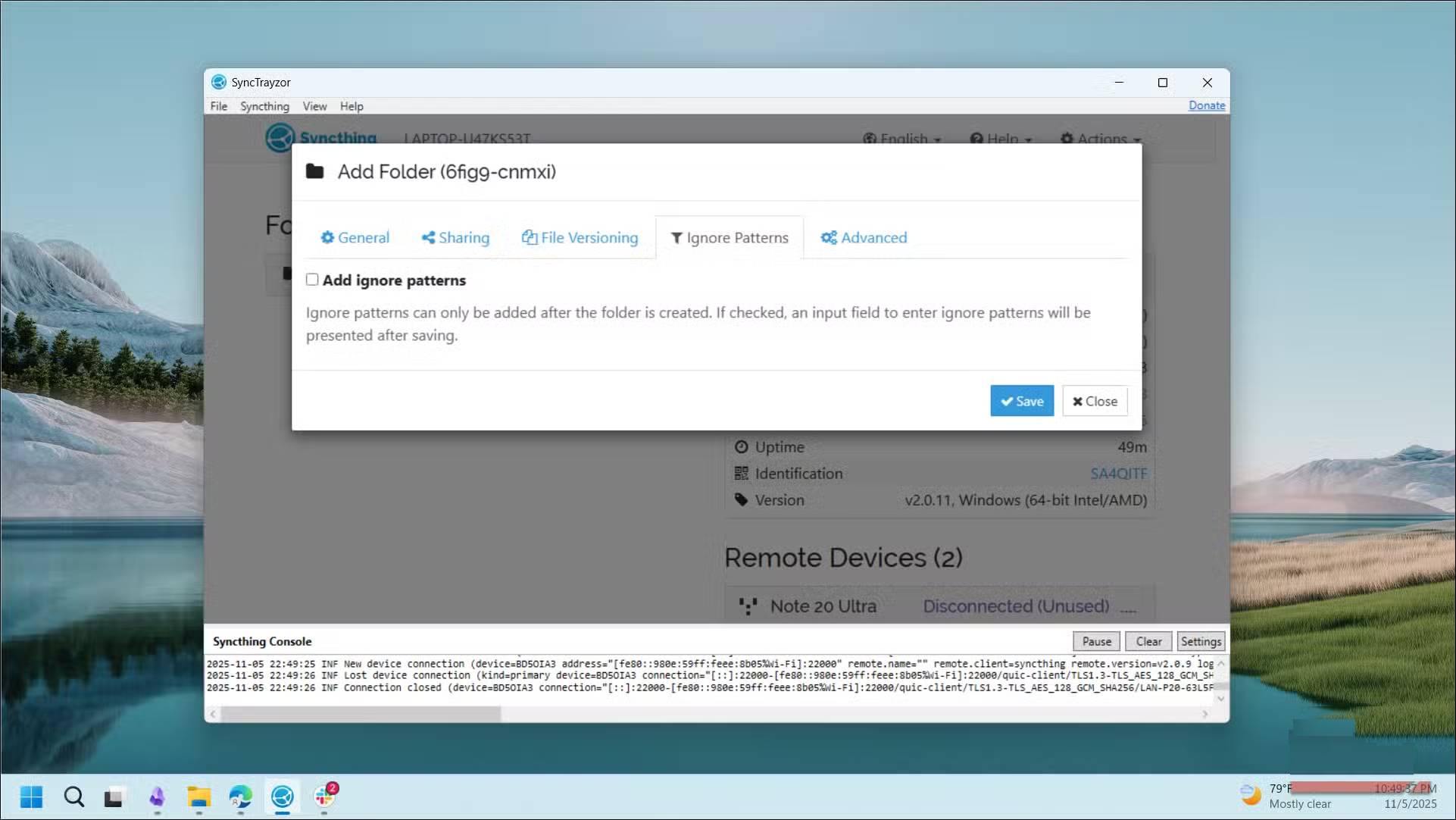Open the Syncthing menu in the menu bar

[264, 106]
